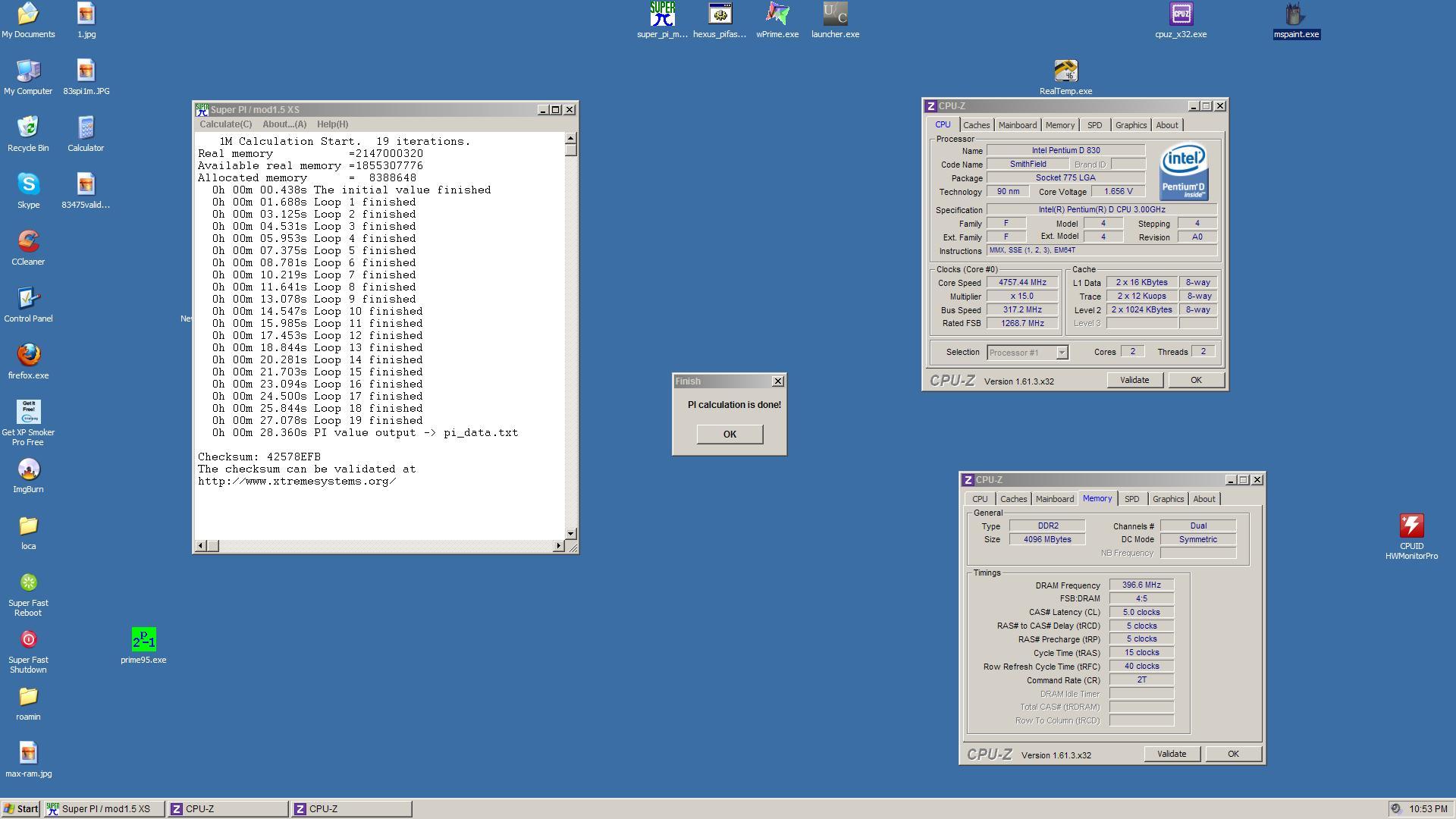Open the 1.jpg desktop file
Image resolution: width=1456 pixels, height=819 pixels.
[x=86, y=20]
